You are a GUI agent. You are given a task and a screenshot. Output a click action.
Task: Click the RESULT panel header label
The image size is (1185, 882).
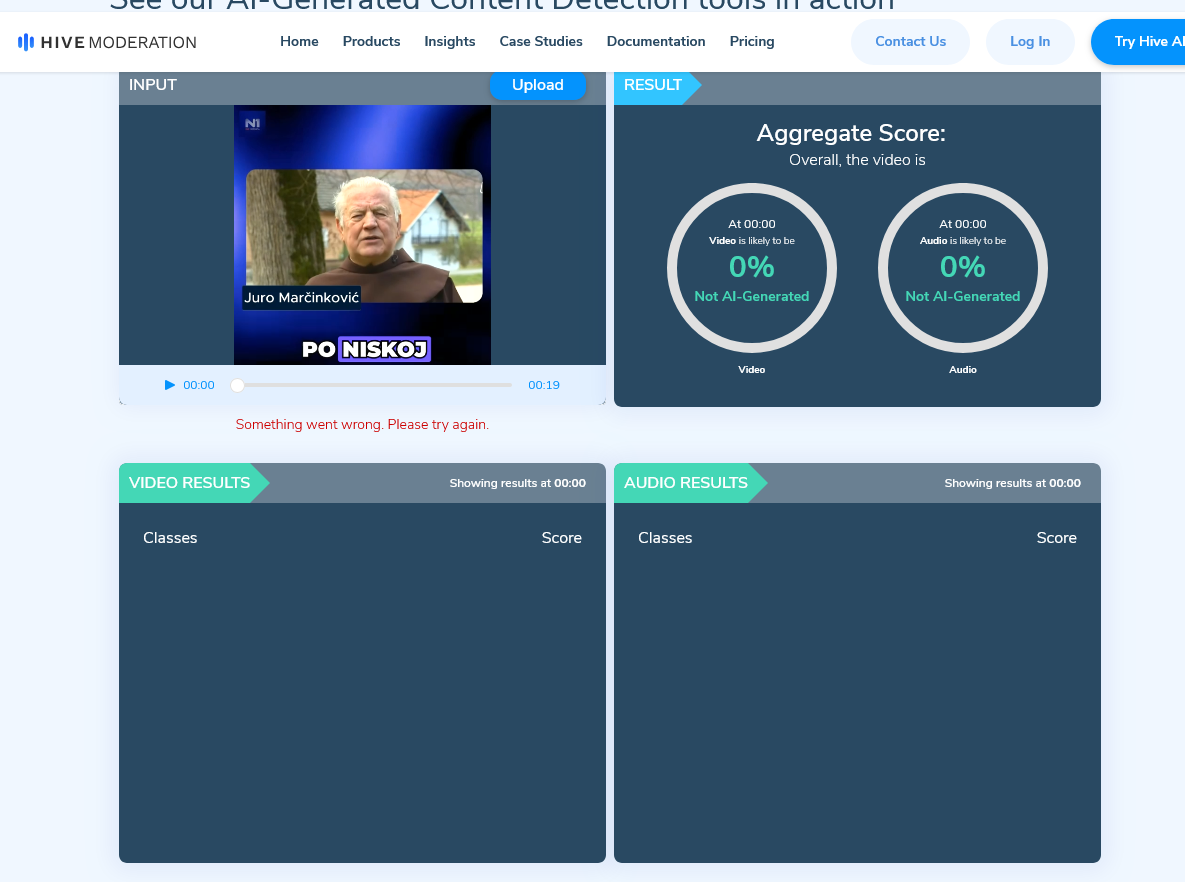pyautogui.click(x=653, y=85)
